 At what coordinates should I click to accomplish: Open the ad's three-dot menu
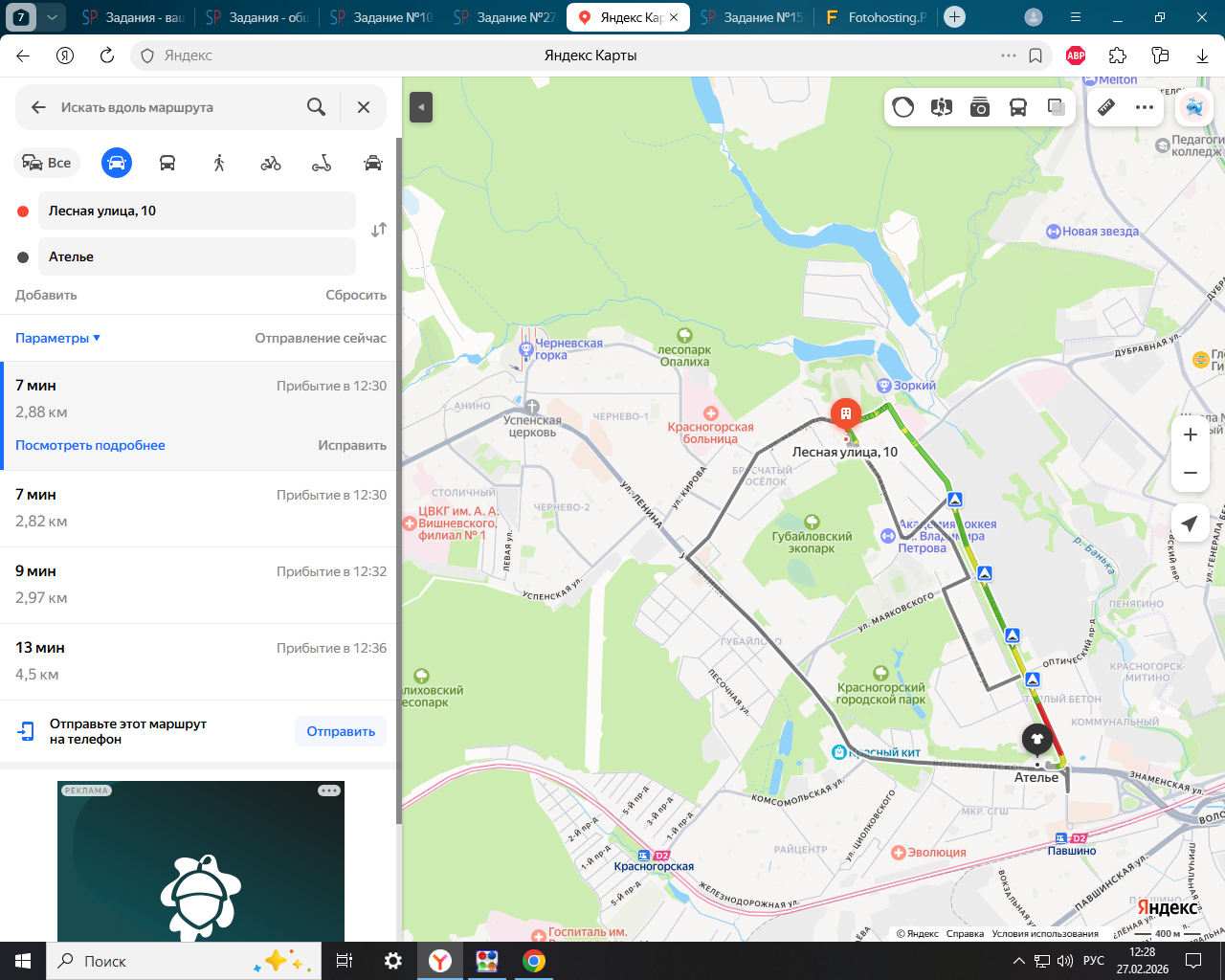pyautogui.click(x=329, y=791)
